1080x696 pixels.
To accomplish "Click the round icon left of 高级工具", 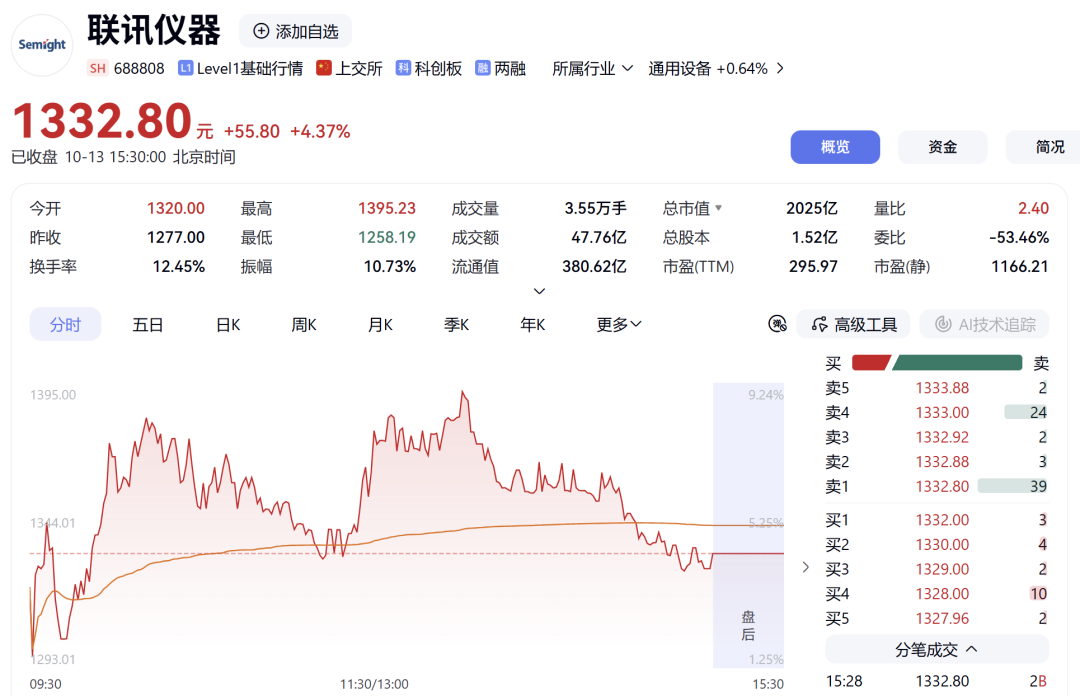I will [x=778, y=324].
